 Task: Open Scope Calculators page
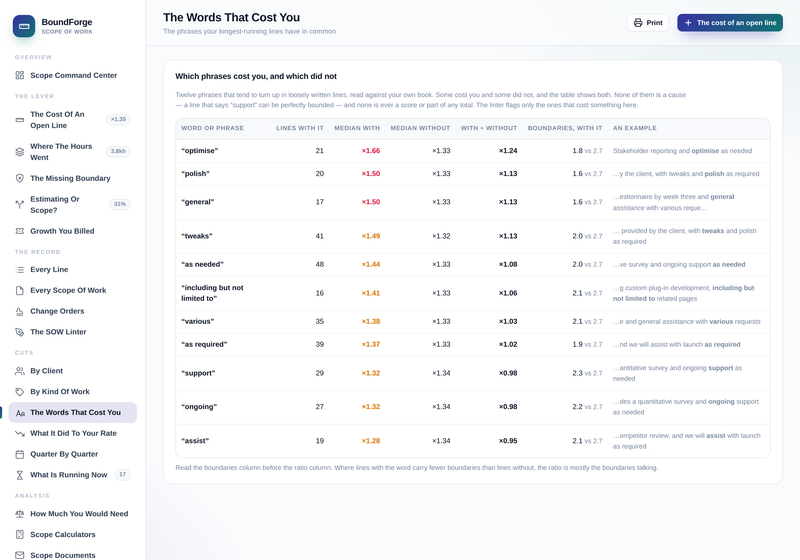point(72,534)
